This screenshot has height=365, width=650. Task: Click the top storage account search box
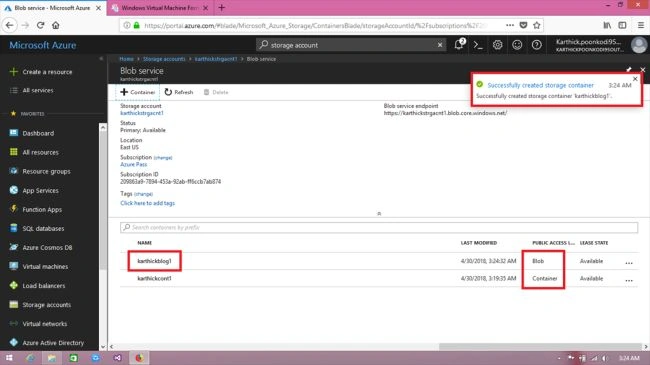[x=351, y=45]
